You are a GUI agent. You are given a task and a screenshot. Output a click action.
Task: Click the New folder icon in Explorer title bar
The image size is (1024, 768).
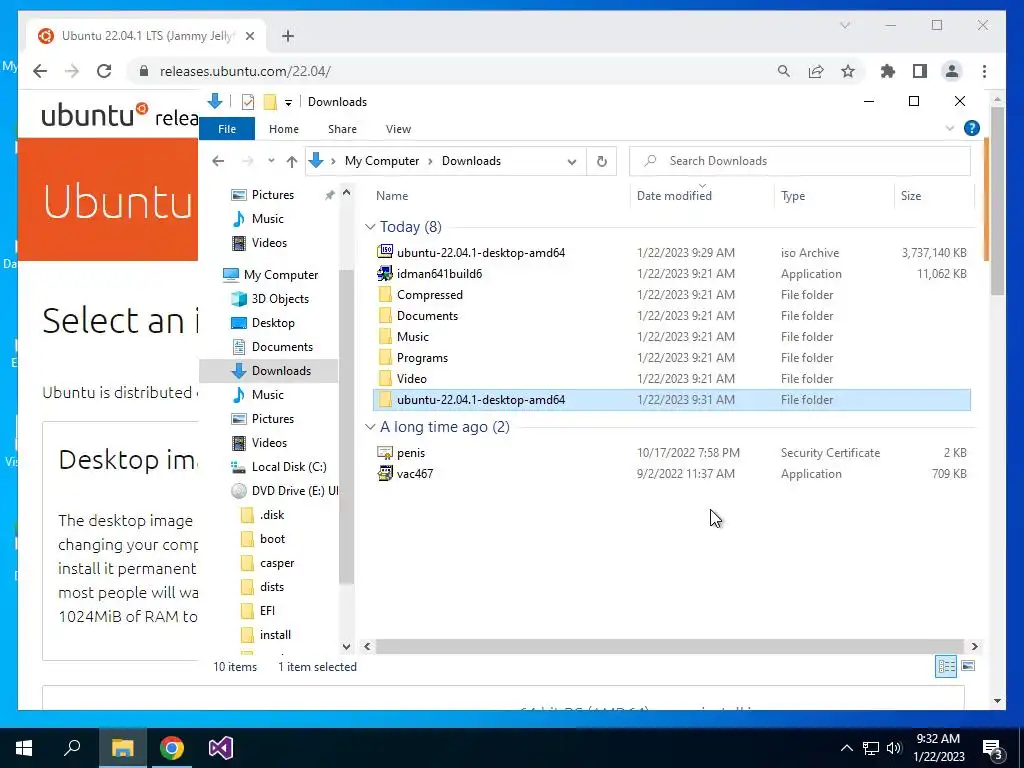(x=270, y=102)
